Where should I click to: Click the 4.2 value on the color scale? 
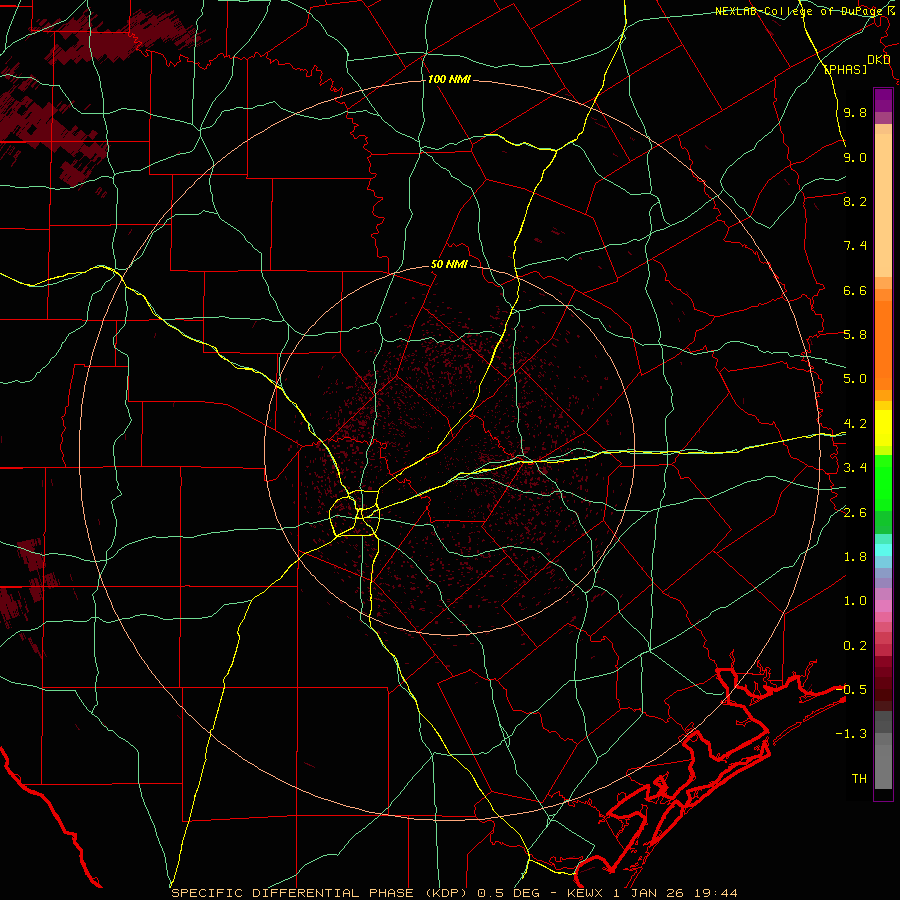(855, 424)
